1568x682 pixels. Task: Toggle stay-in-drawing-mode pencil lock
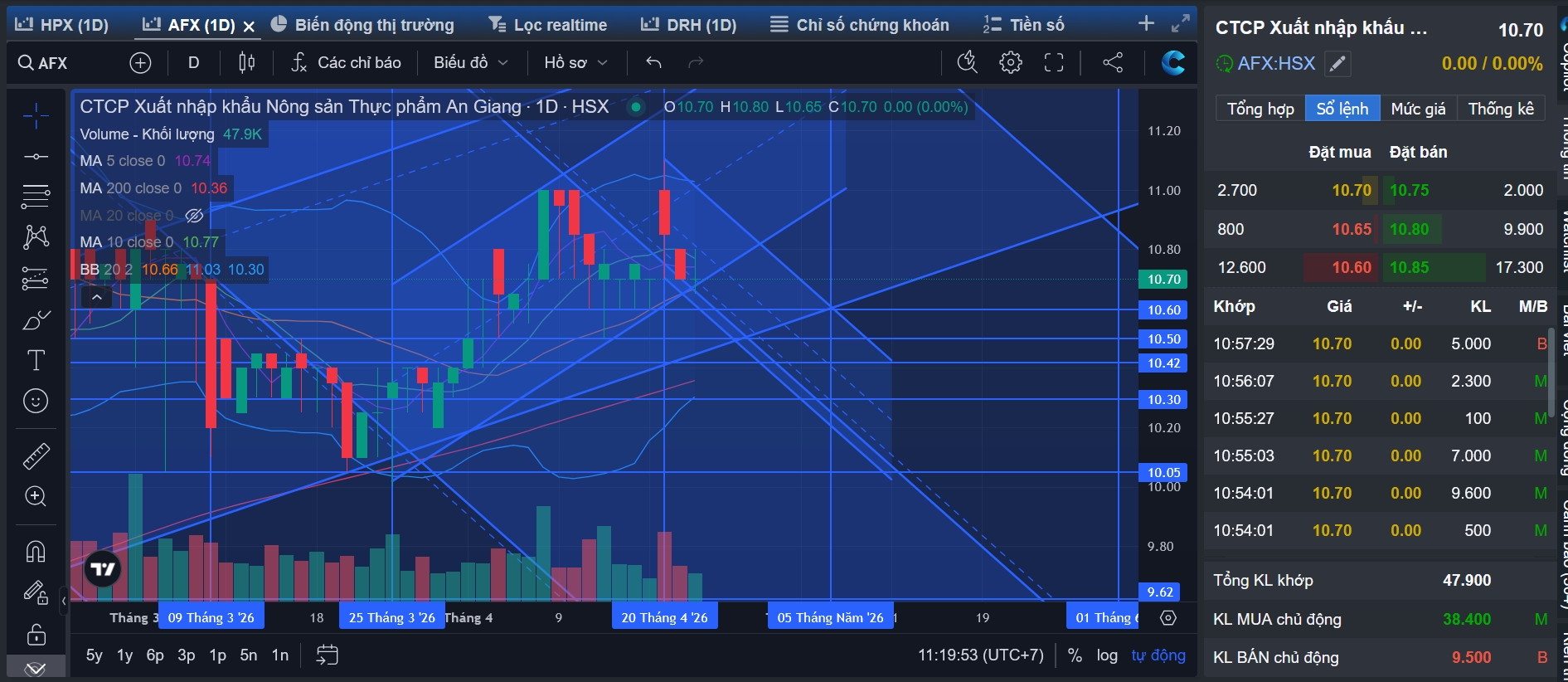(x=36, y=592)
